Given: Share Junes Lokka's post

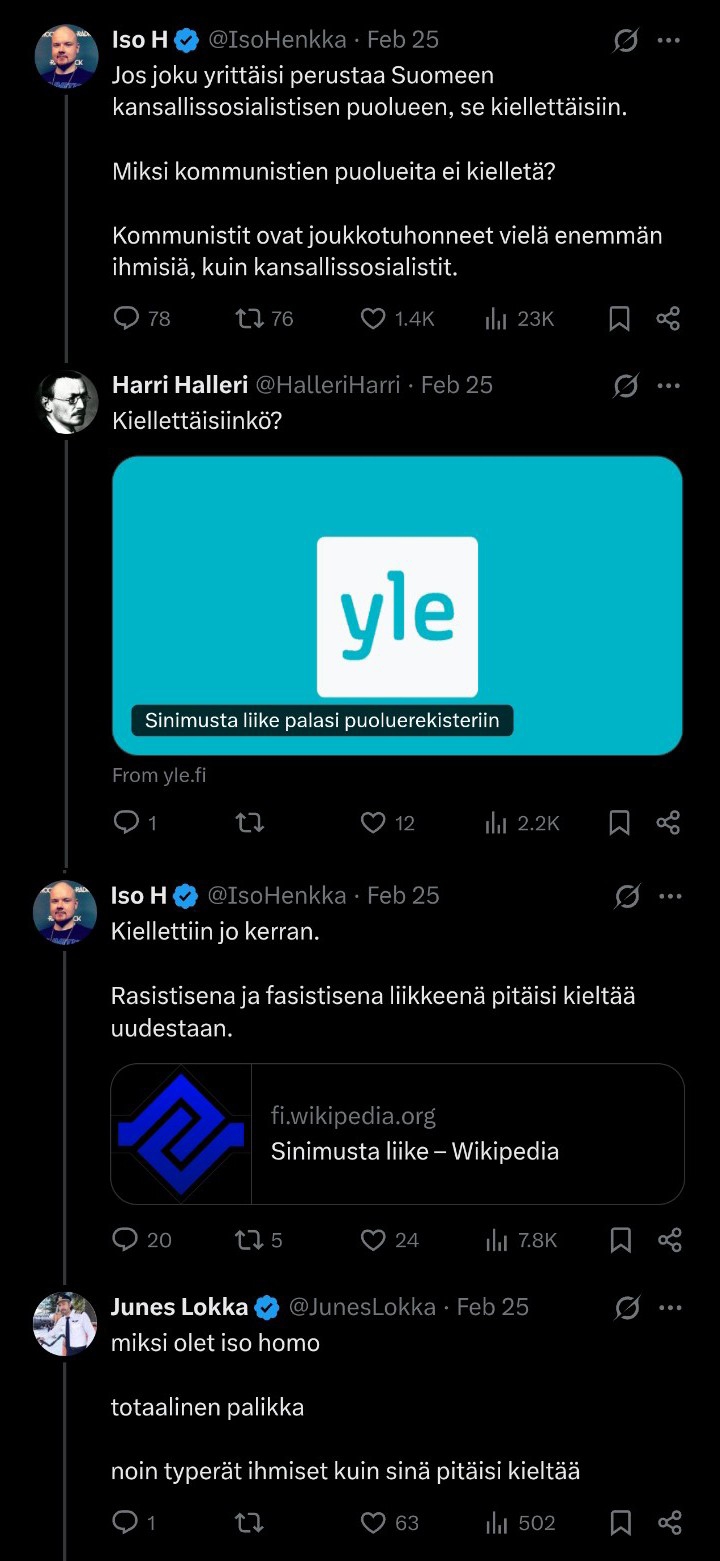Looking at the screenshot, I should coord(668,1523).
